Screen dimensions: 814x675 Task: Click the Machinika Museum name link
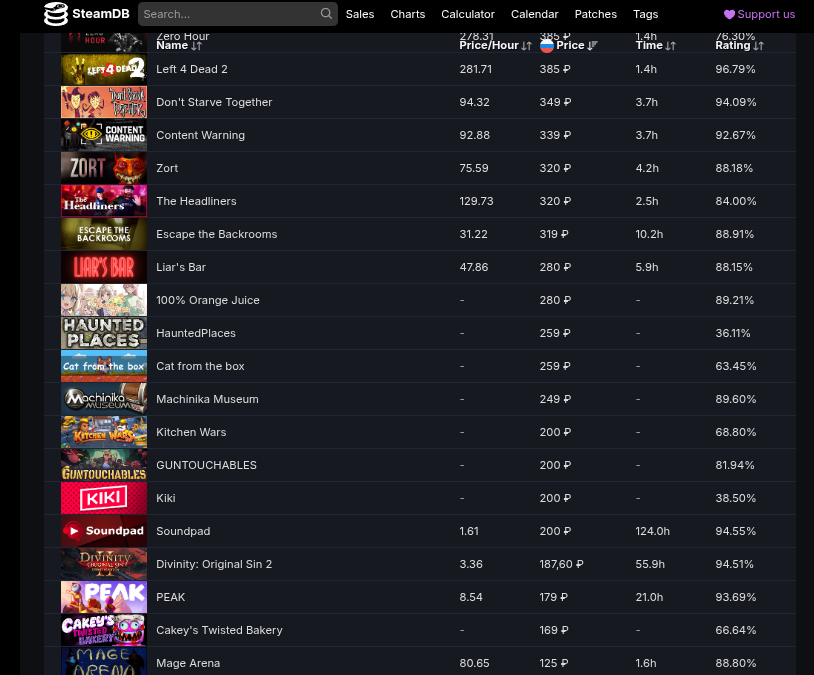pos(207,399)
